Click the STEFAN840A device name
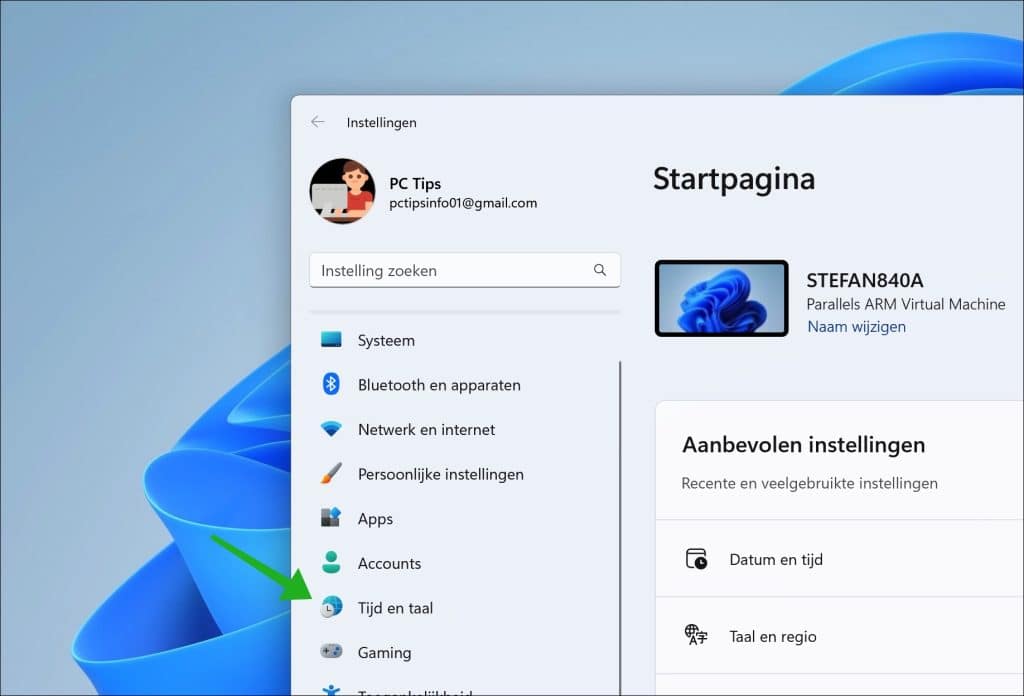Image resolution: width=1024 pixels, height=696 pixels. (x=865, y=280)
